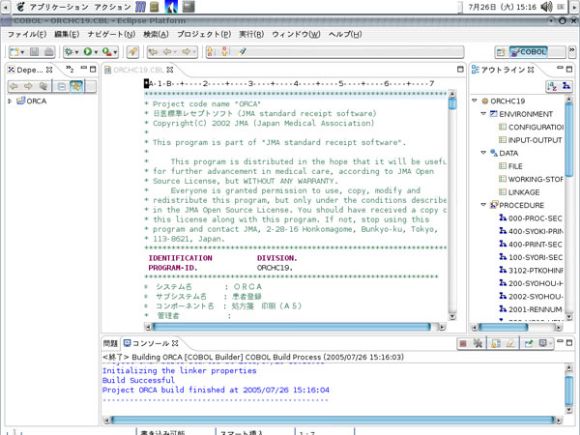Open the ナビゲート(N) menu
Image resolution: width=580 pixels, height=435 pixels.
click(111, 34)
